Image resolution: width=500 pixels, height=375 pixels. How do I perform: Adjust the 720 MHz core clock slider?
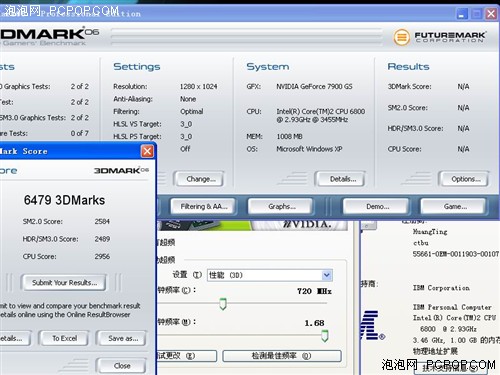(x=223, y=304)
